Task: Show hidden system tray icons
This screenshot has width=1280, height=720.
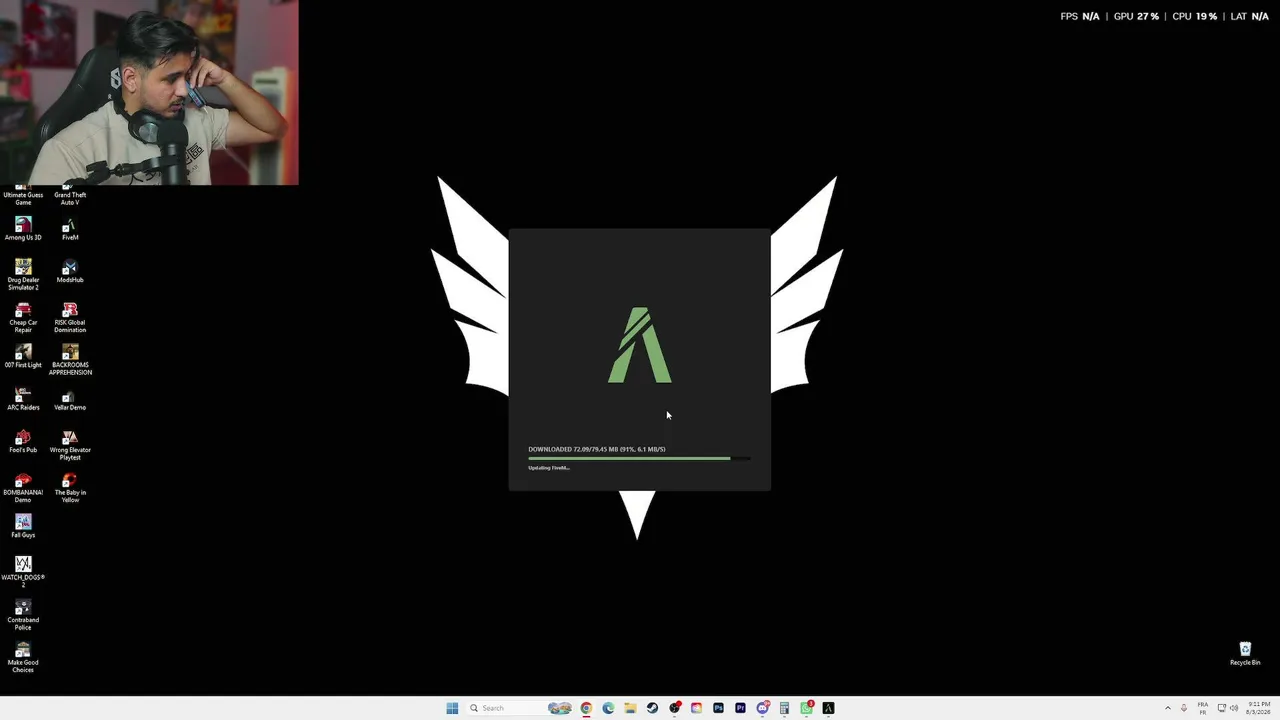Action: (1169, 708)
